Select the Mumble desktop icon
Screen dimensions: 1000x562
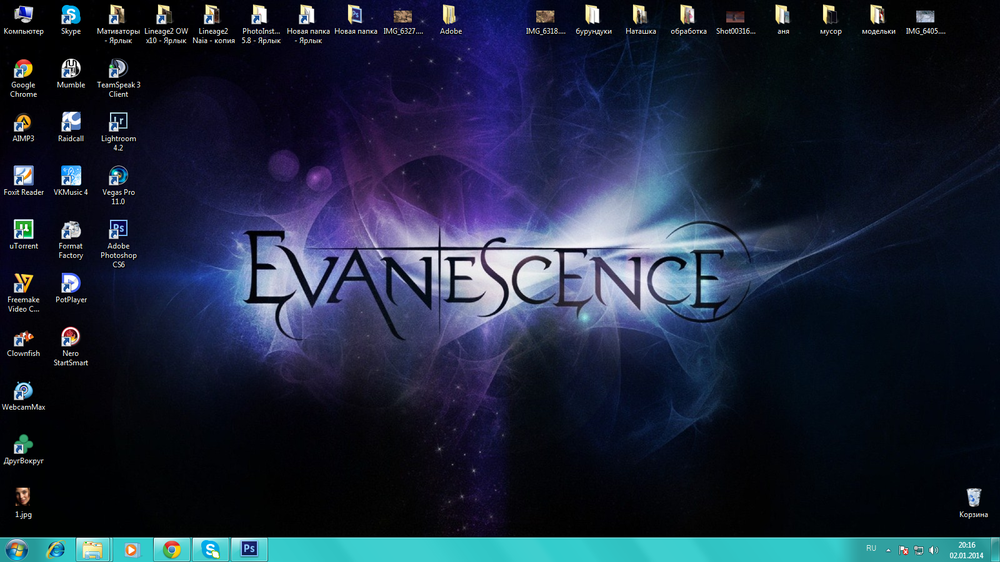[71, 69]
